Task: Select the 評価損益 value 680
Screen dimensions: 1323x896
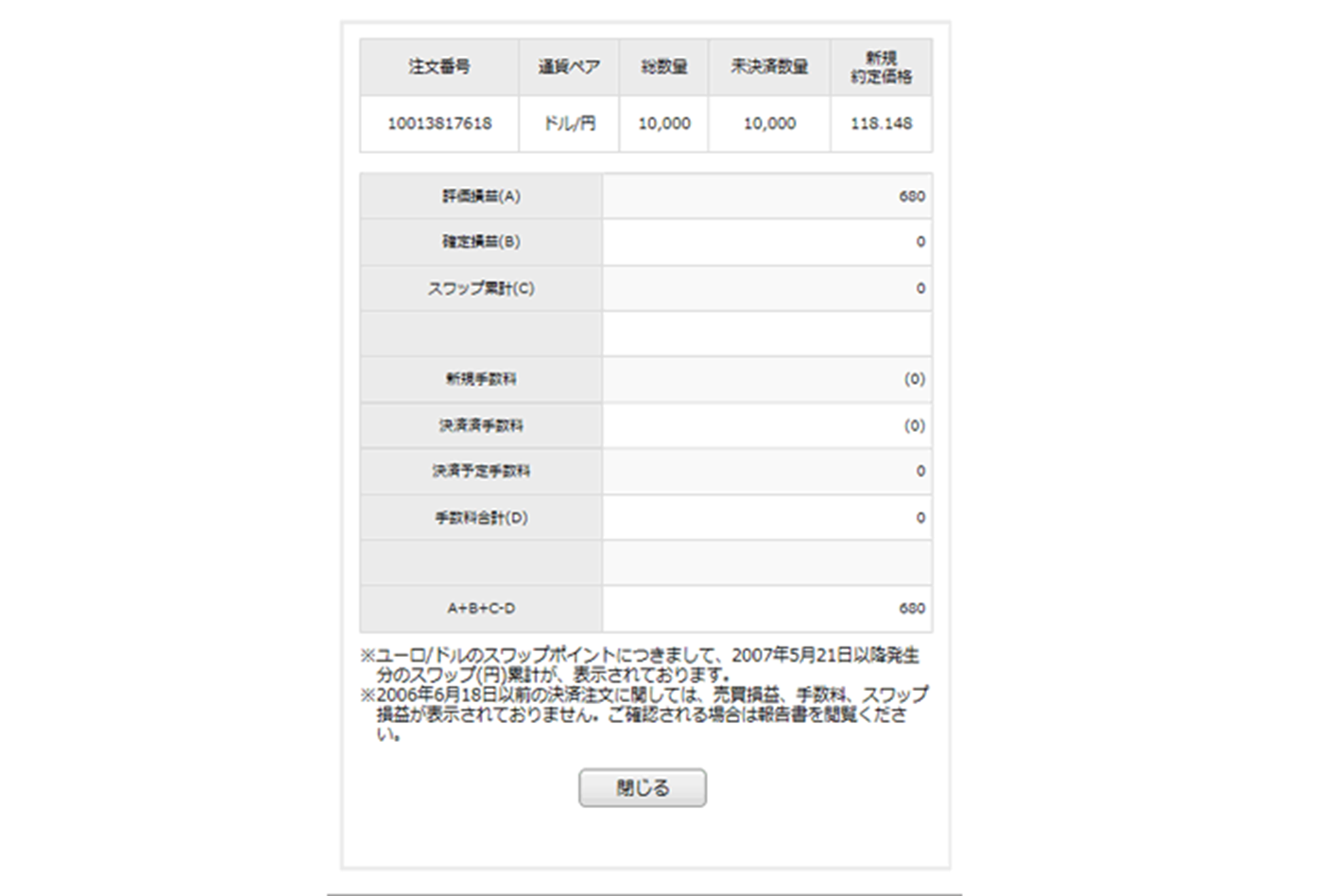Action: [913, 196]
